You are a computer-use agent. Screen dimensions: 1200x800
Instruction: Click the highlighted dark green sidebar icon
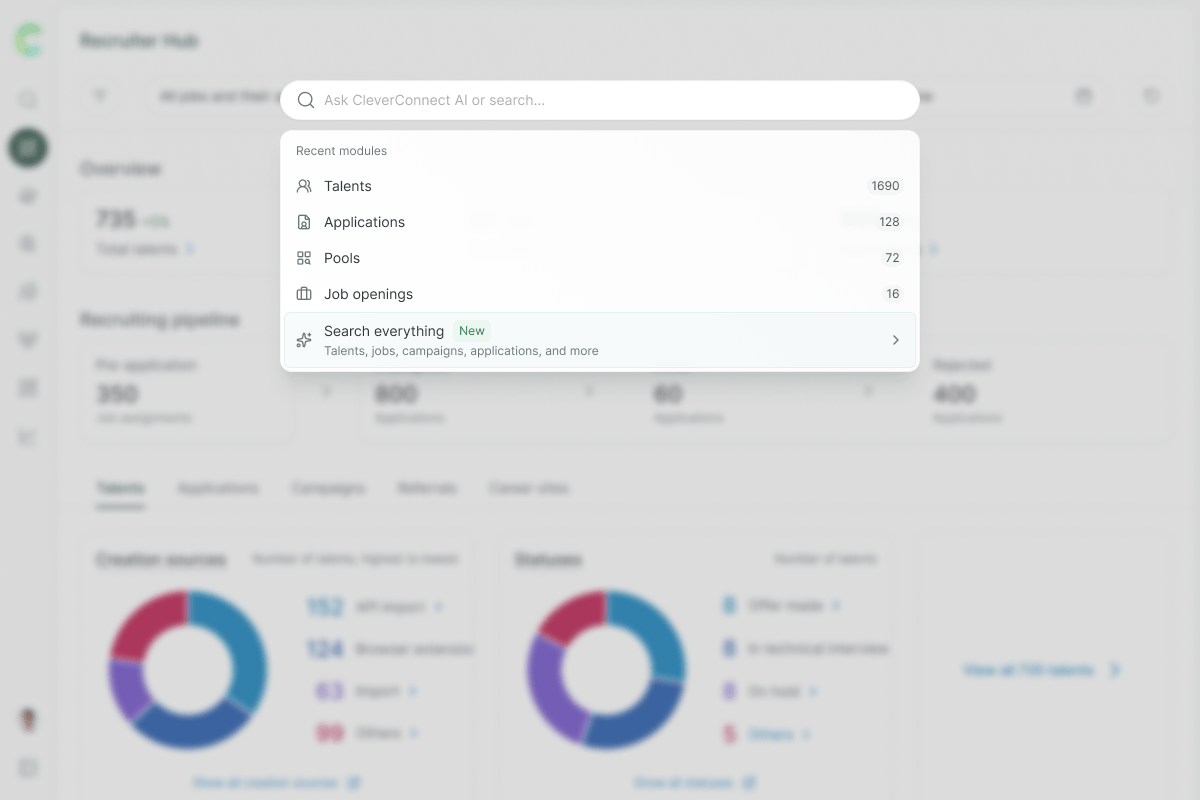click(28, 148)
